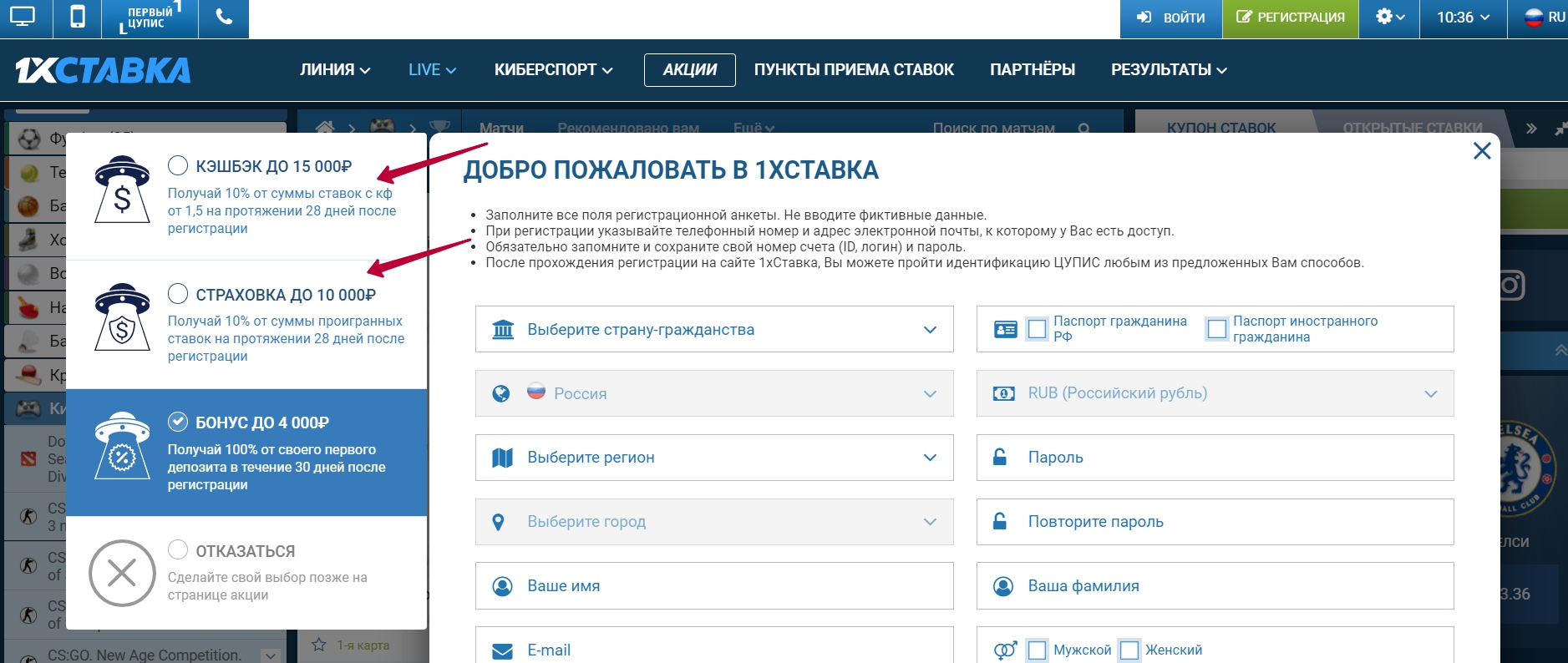The height and width of the screenshot is (663, 1568).
Task: Click the match search magnifier icon
Action: [1083, 129]
